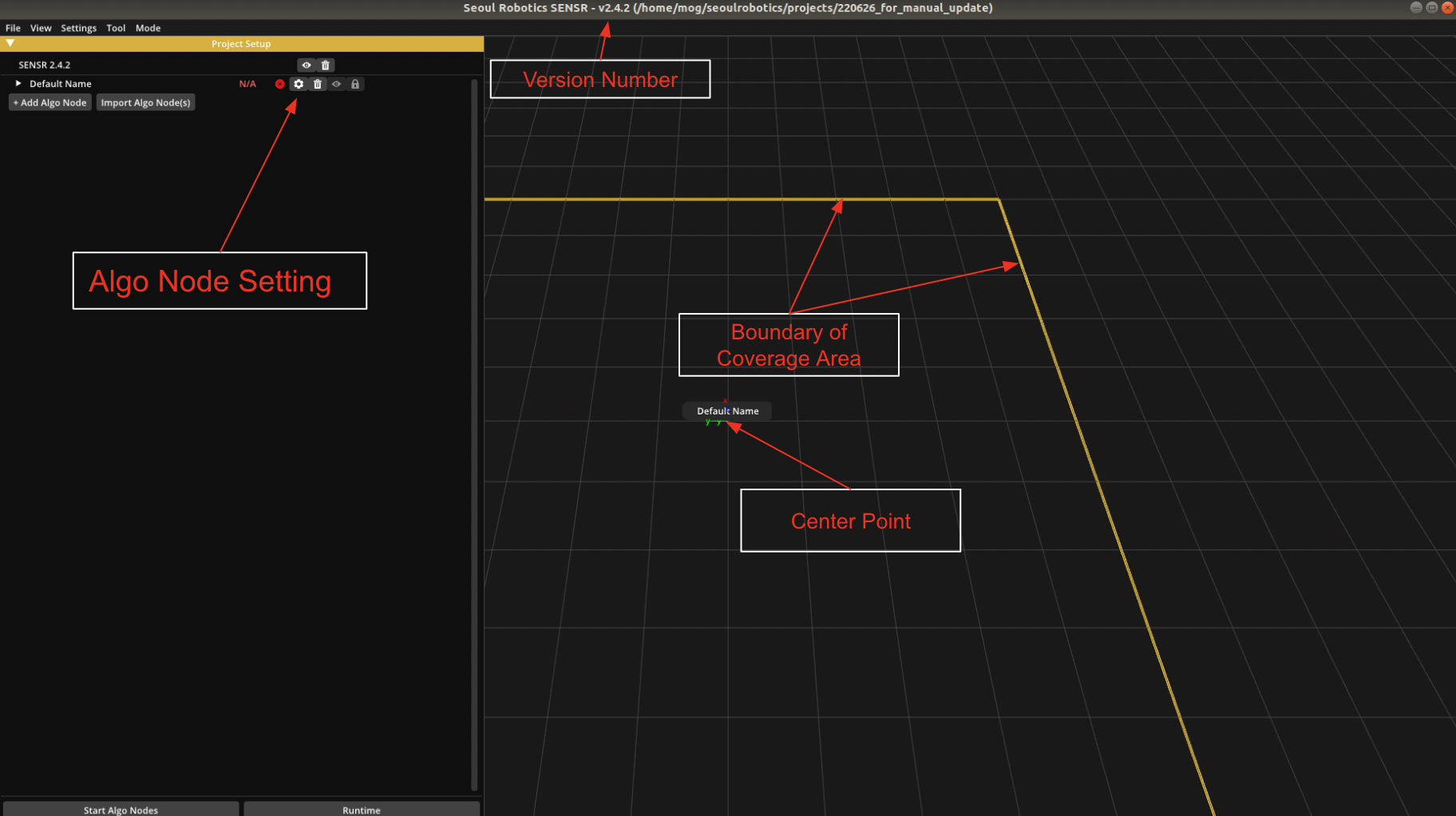The width and height of the screenshot is (1456, 816).
Task: Toggle Default Name node visibility eye
Action: (337, 84)
